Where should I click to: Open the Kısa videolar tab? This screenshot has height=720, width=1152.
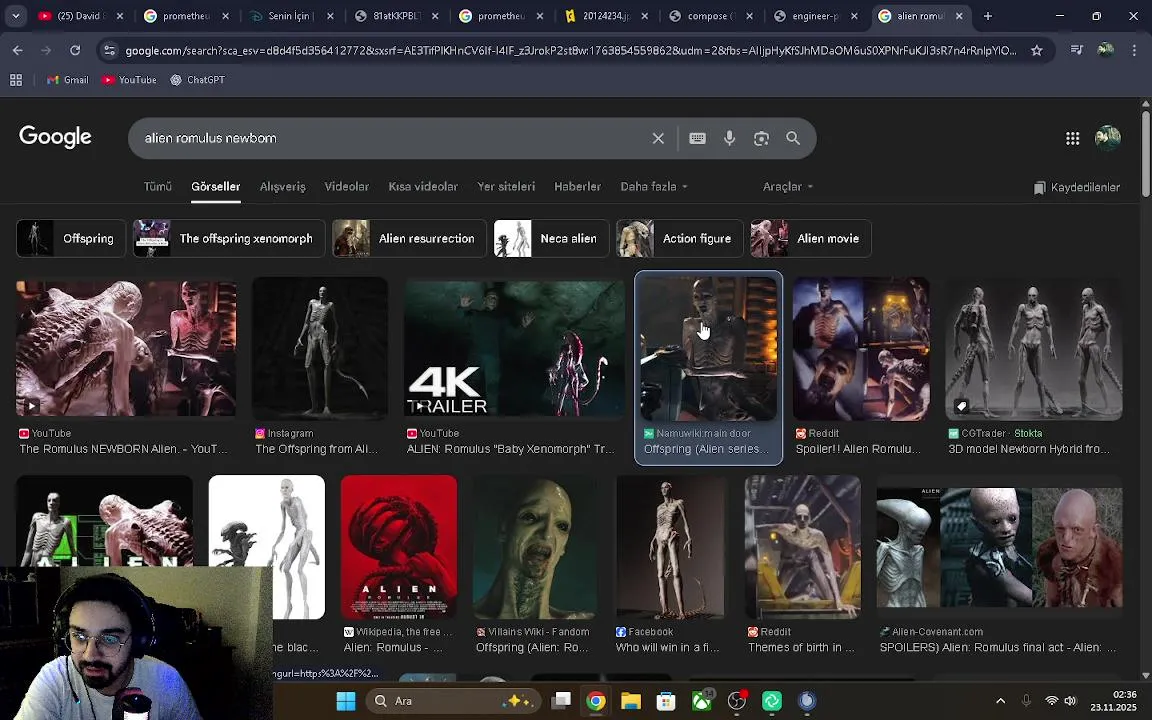point(422,187)
